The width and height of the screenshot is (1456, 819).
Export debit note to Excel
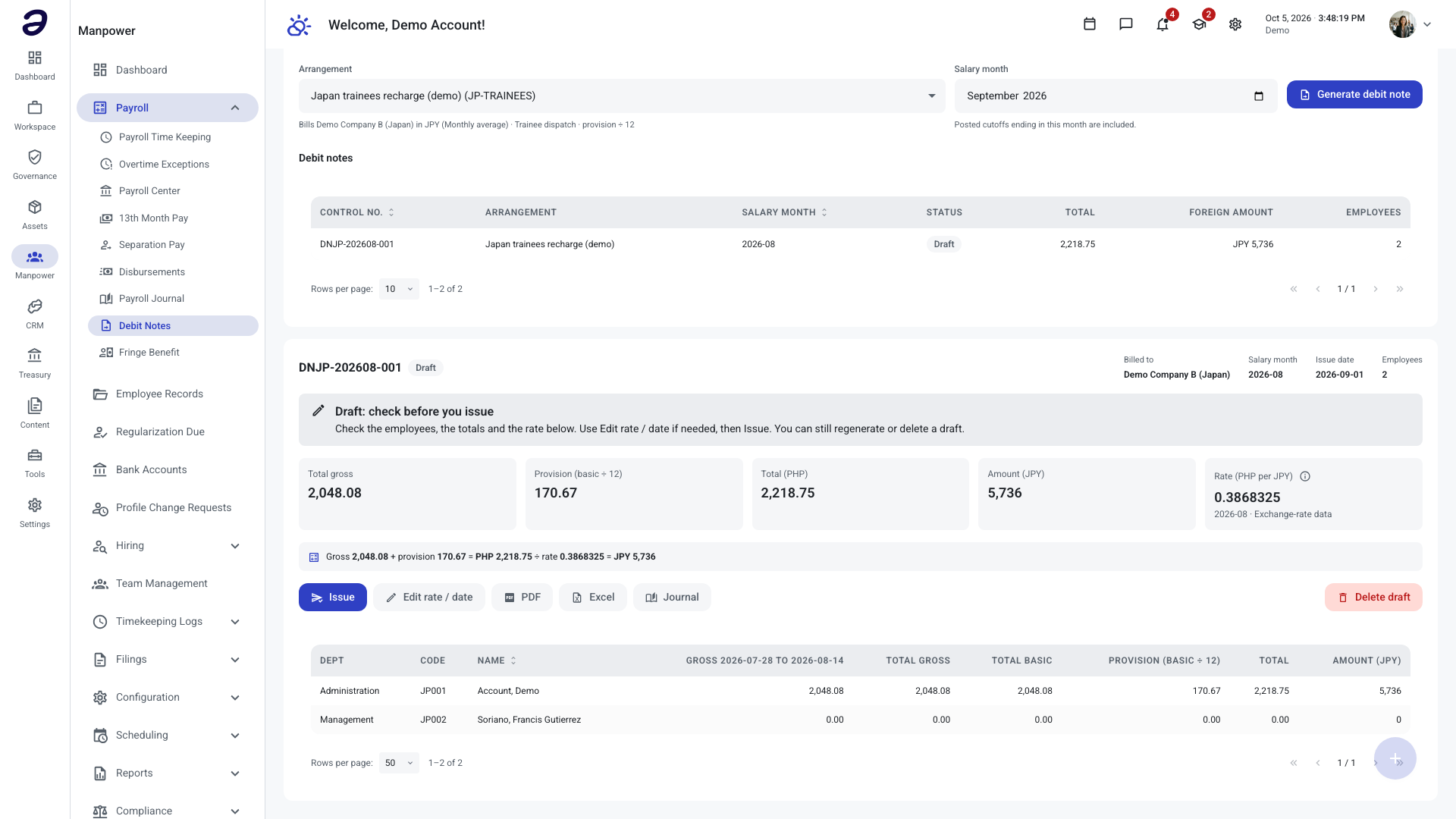[x=593, y=598]
